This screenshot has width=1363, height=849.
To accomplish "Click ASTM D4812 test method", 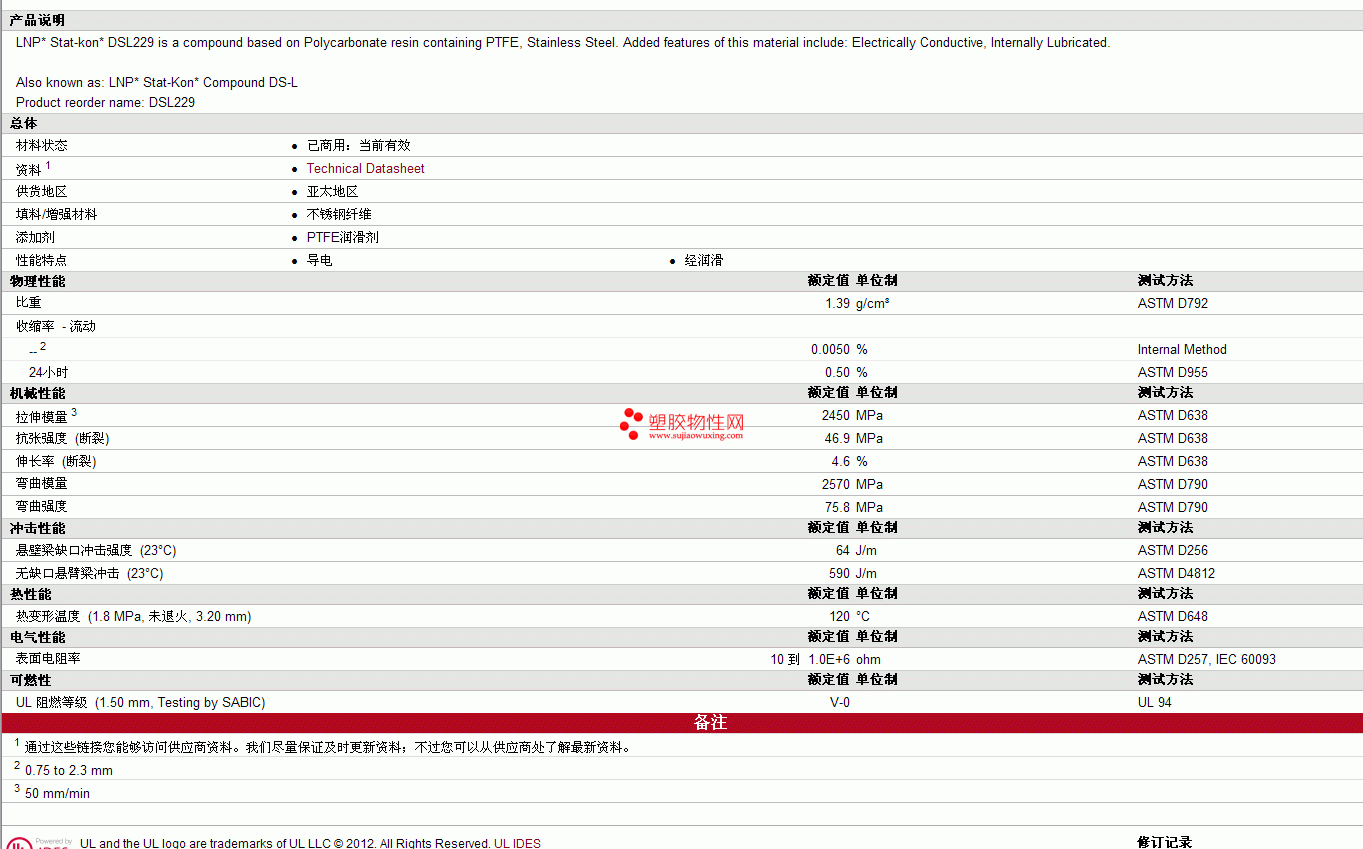I will pyautogui.click(x=1177, y=574).
